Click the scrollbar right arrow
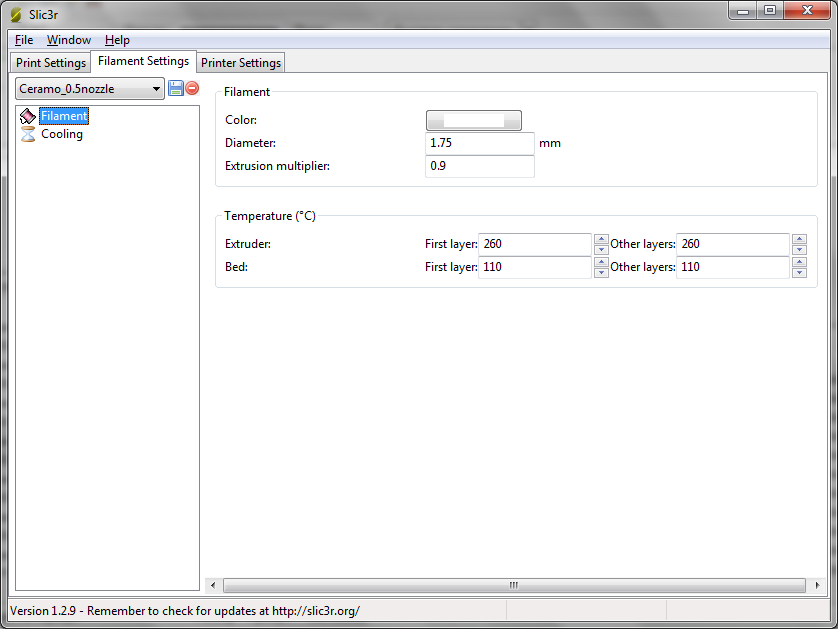The height and width of the screenshot is (629, 838). (817, 585)
